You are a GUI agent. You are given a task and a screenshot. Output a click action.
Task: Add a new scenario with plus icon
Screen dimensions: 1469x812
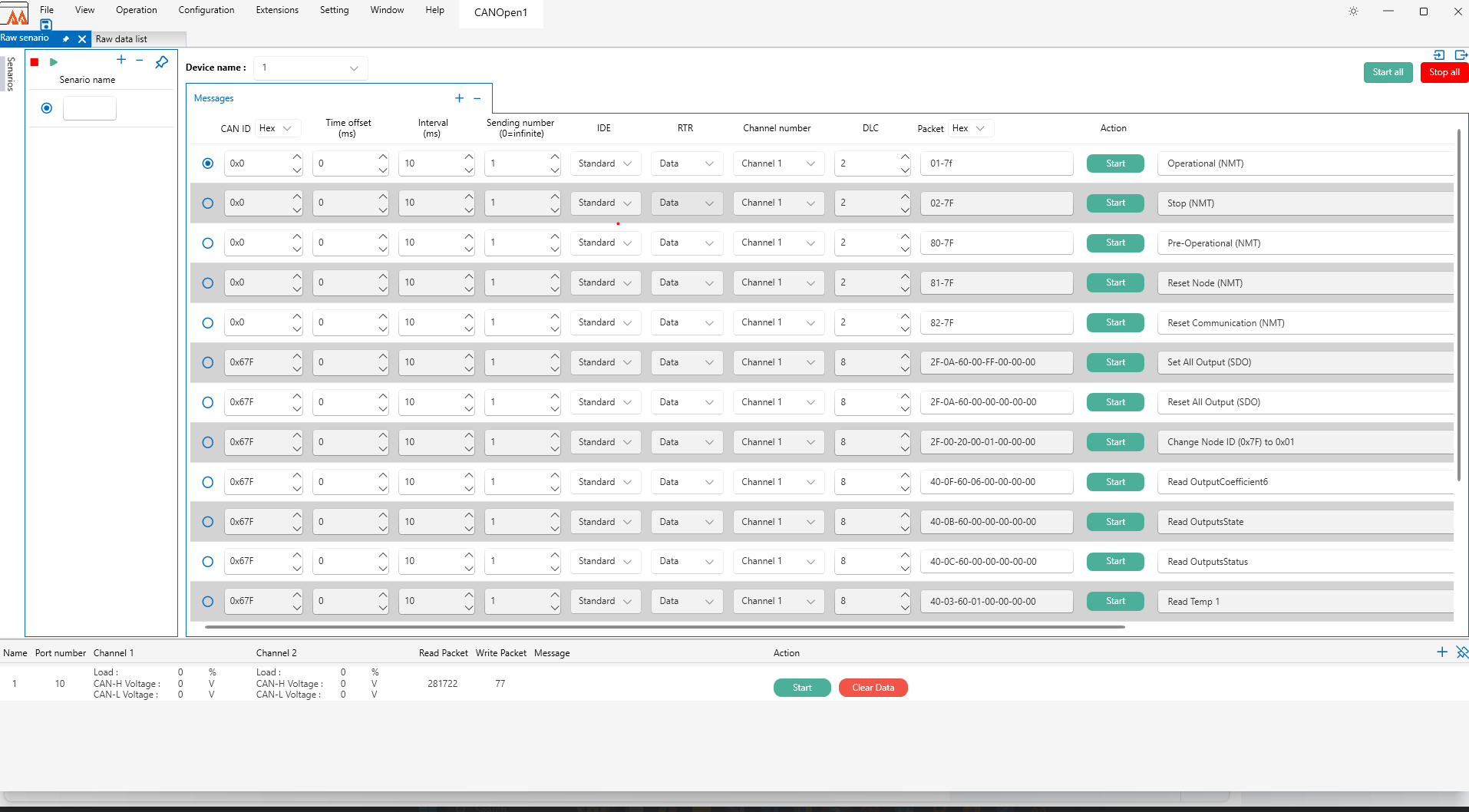pos(121,60)
